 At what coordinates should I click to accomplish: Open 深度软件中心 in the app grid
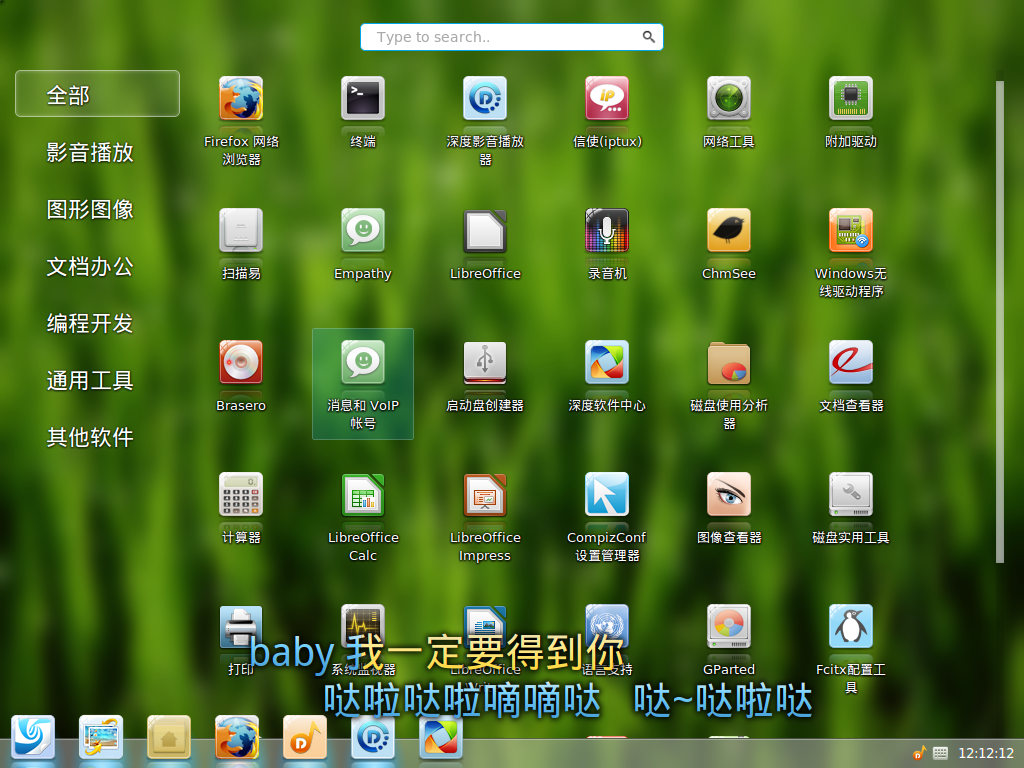point(607,362)
